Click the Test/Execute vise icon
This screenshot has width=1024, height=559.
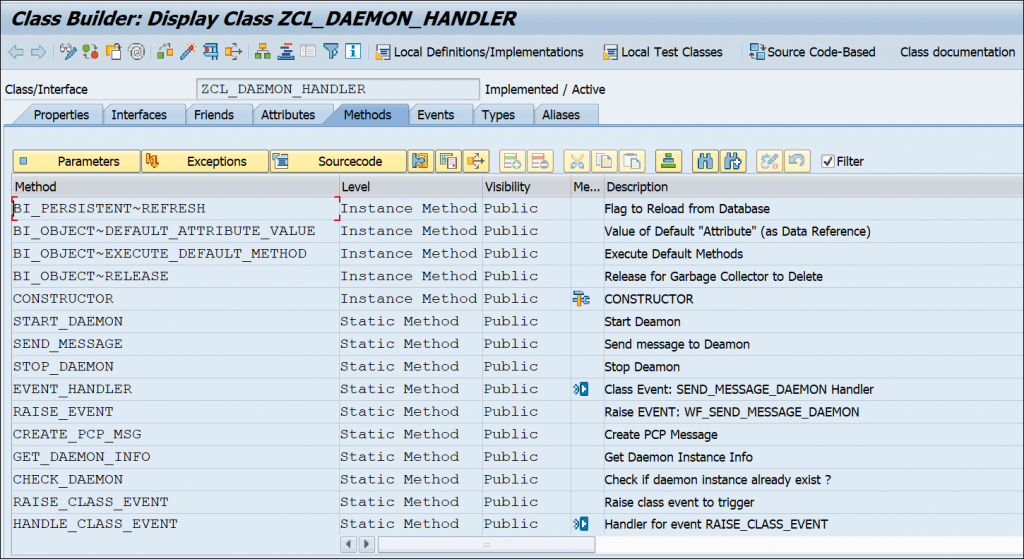(210, 52)
